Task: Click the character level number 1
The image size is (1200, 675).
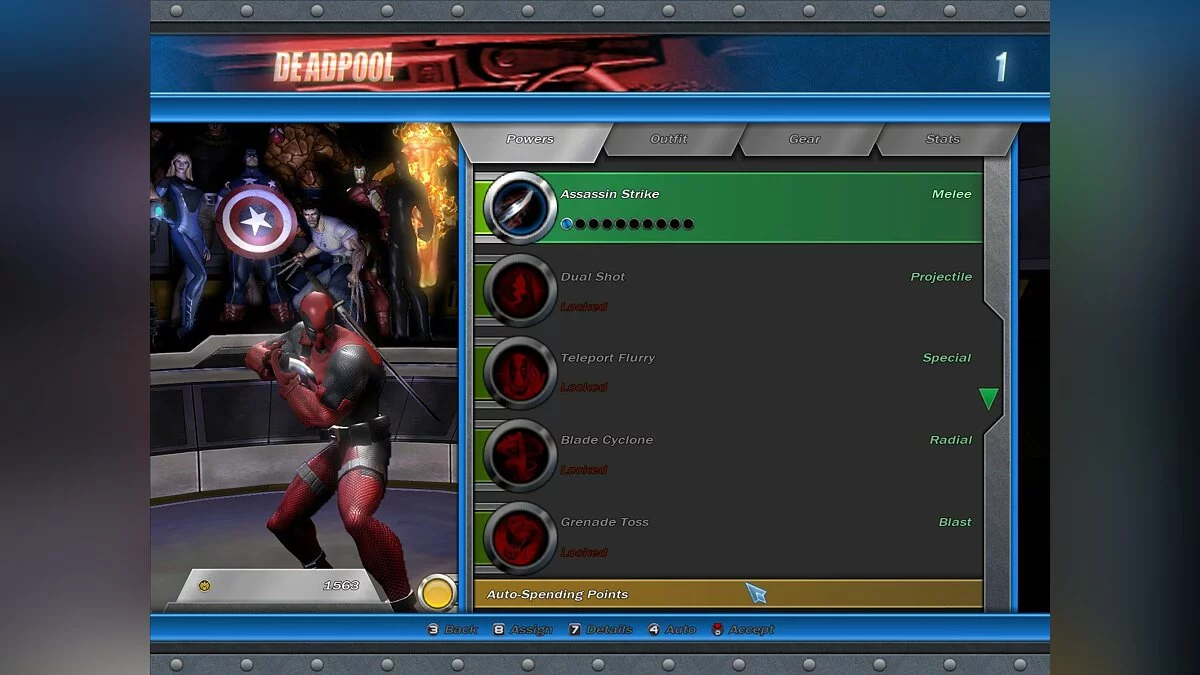Action: tap(1000, 67)
